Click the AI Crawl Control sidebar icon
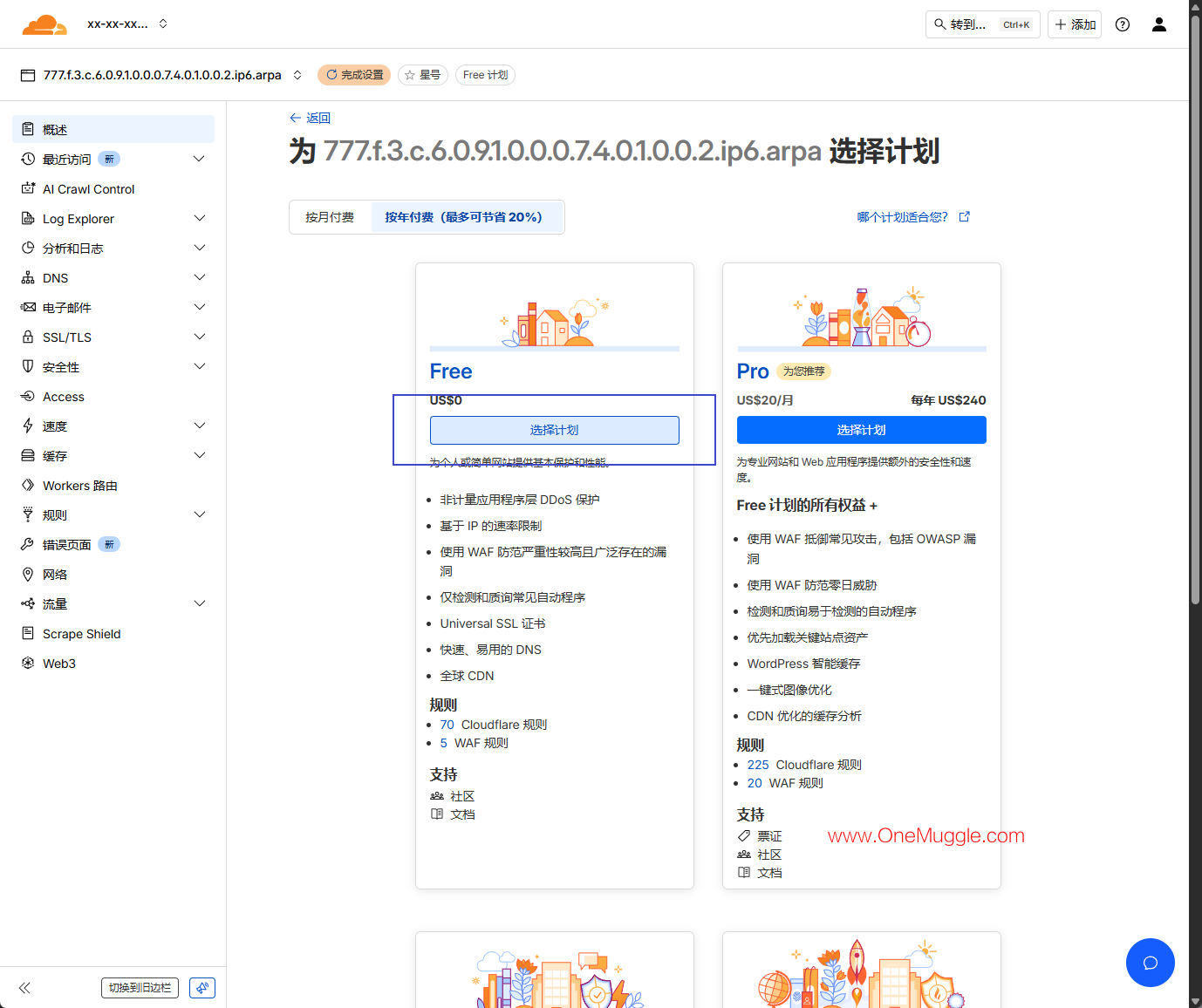Viewport: 1202px width, 1008px height. (x=28, y=188)
